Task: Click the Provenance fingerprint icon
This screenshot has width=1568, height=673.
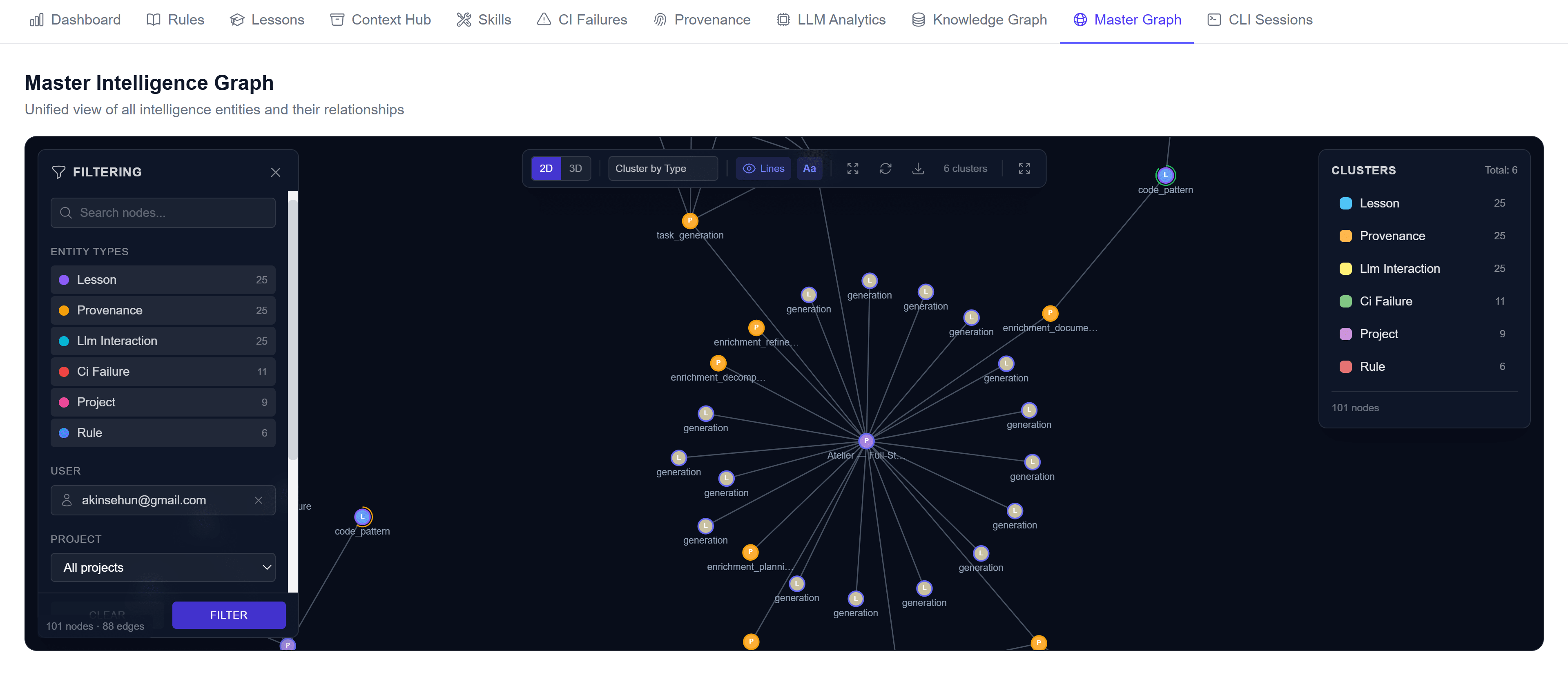Action: [660, 20]
